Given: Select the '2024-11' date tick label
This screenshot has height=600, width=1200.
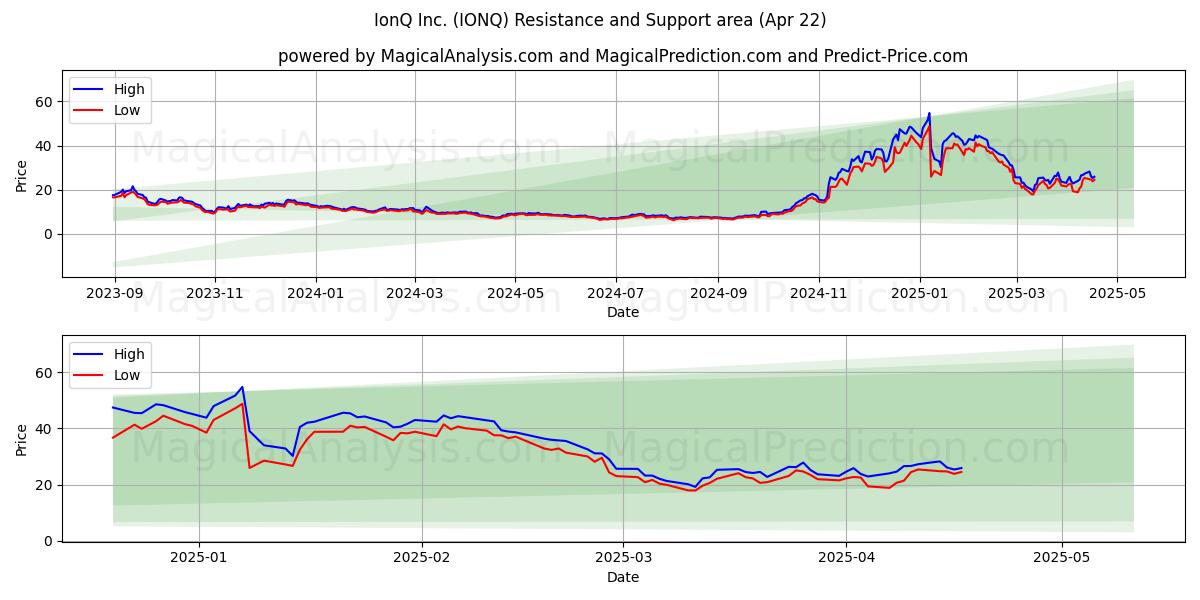Looking at the screenshot, I should tap(819, 293).
